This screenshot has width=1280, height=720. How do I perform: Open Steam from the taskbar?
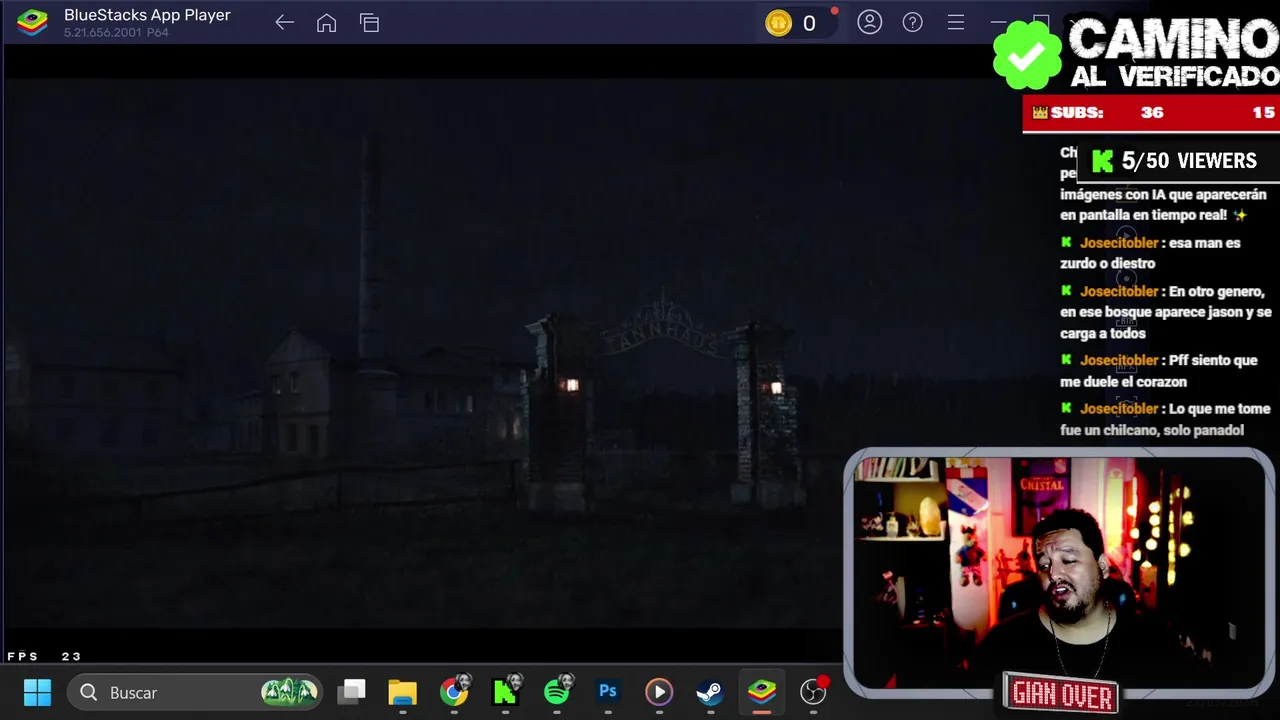pos(709,692)
